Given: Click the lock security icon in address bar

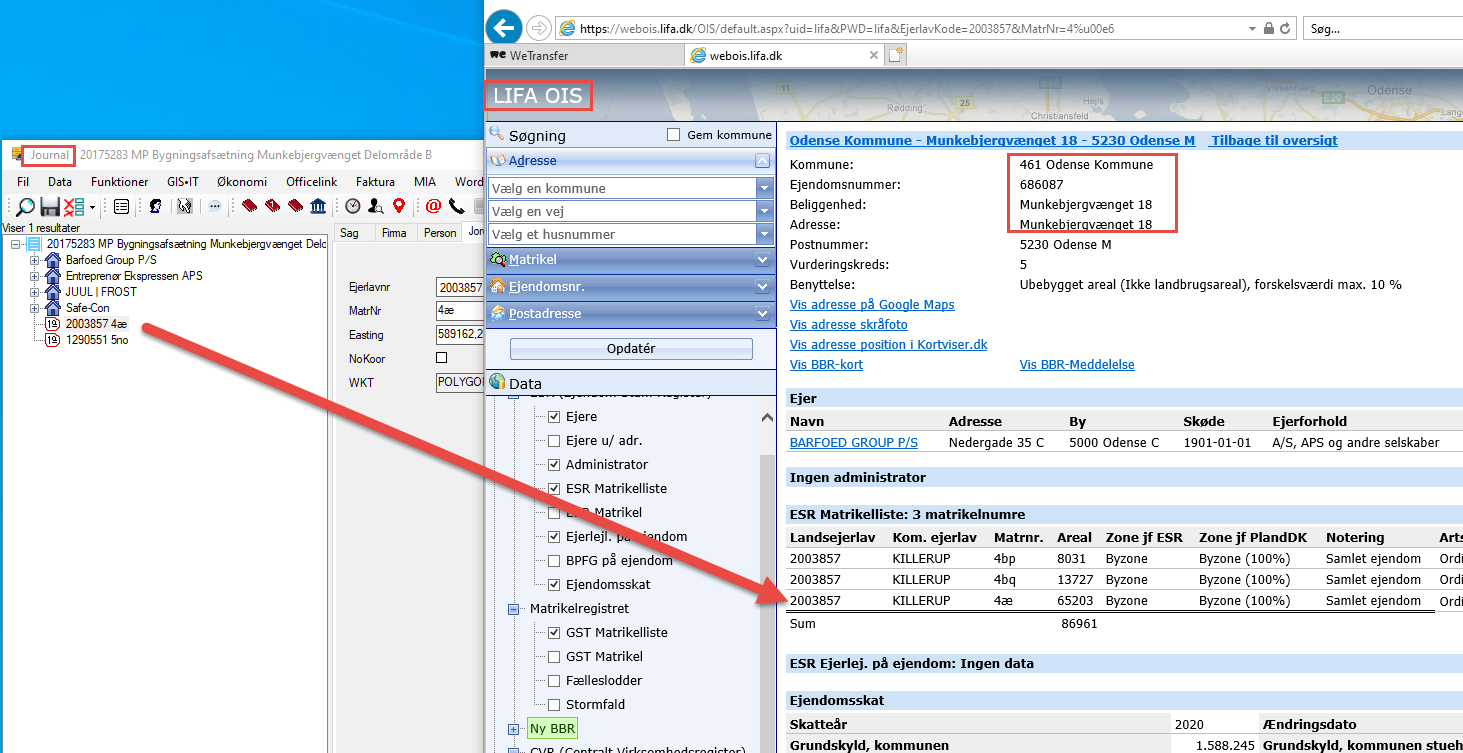Looking at the screenshot, I should 1268,29.
